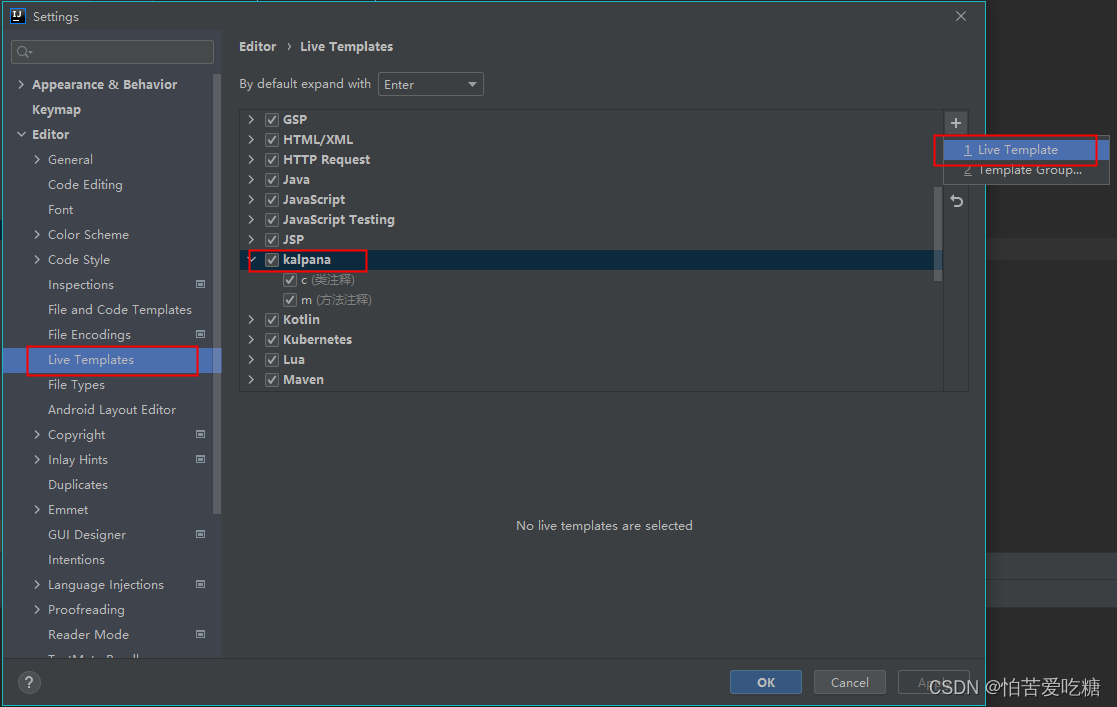Open the expand-with Enter dropdown

coord(430,84)
